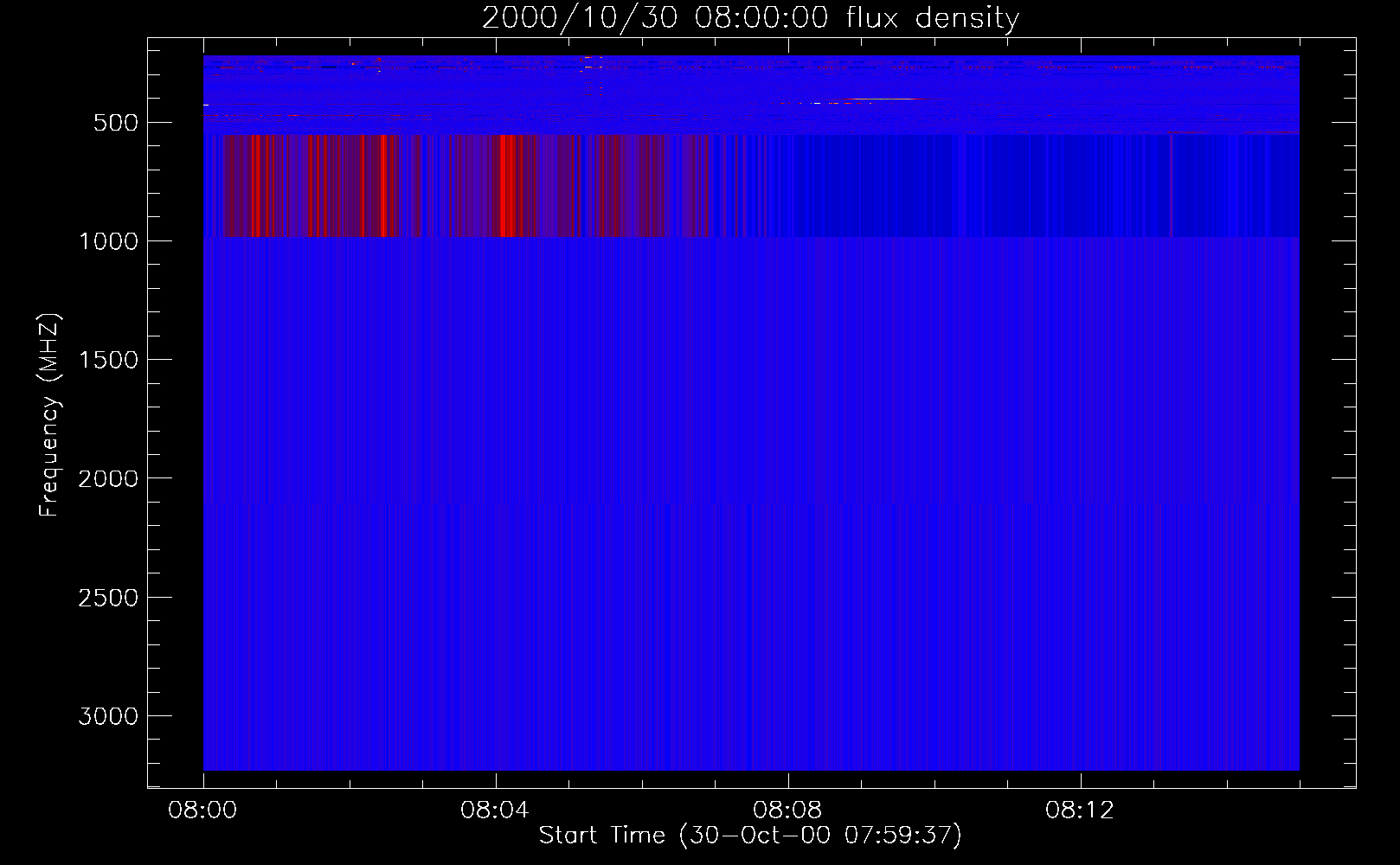Click the 2000 frequency tick label
1400x865 pixels.
(x=107, y=478)
